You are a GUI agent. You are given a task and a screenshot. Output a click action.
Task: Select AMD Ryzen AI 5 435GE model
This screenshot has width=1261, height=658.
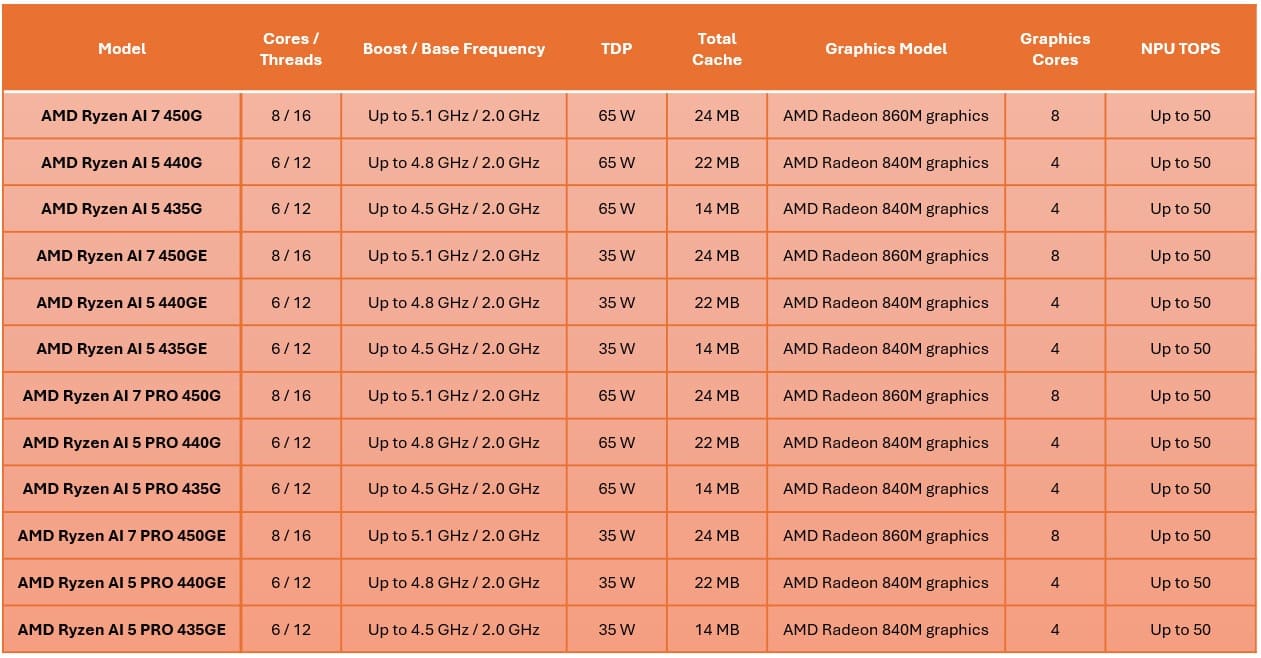(122, 349)
